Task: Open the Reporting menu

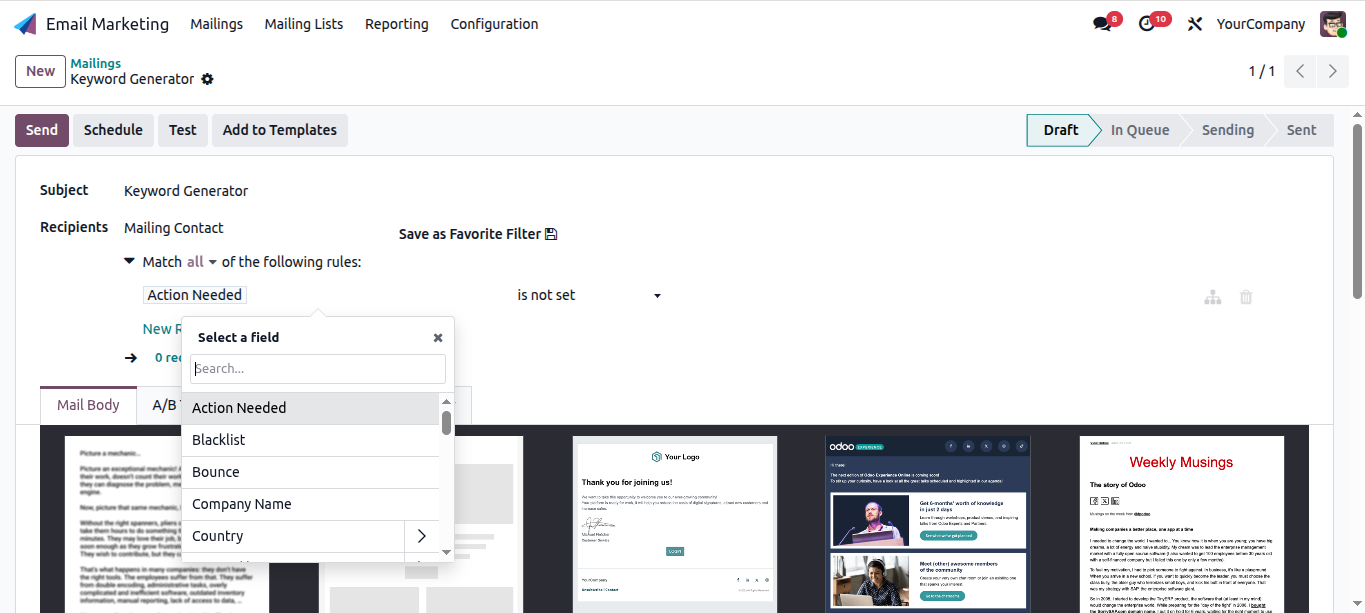Action: tap(396, 24)
